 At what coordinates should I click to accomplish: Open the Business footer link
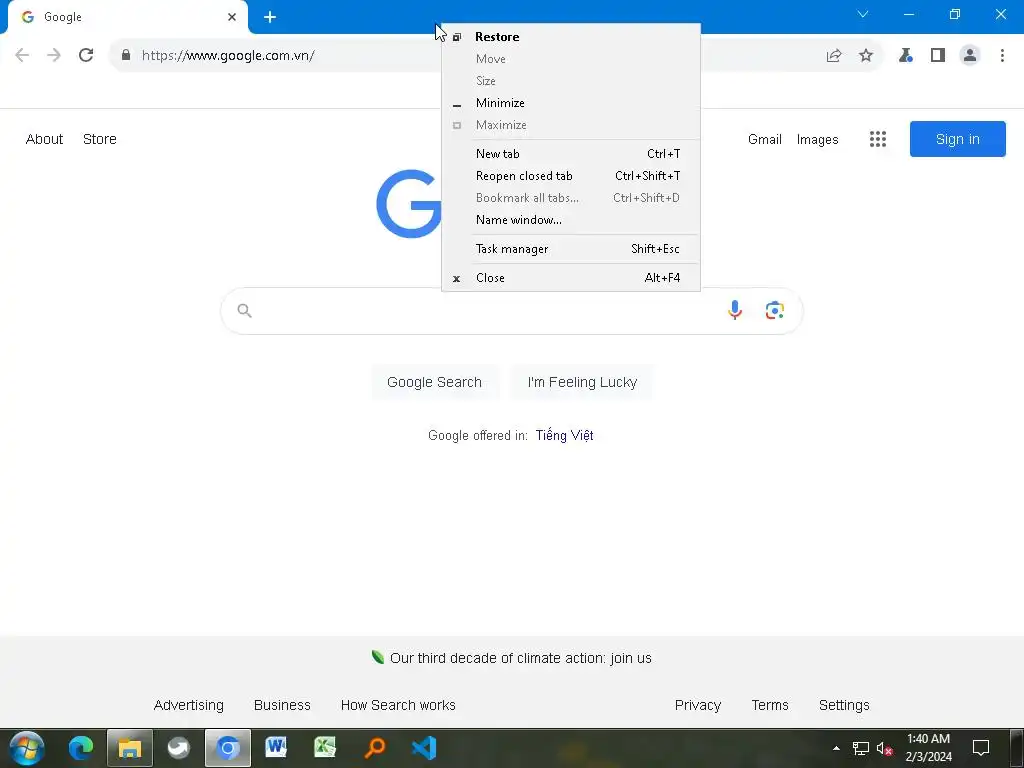[x=282, y=705]
